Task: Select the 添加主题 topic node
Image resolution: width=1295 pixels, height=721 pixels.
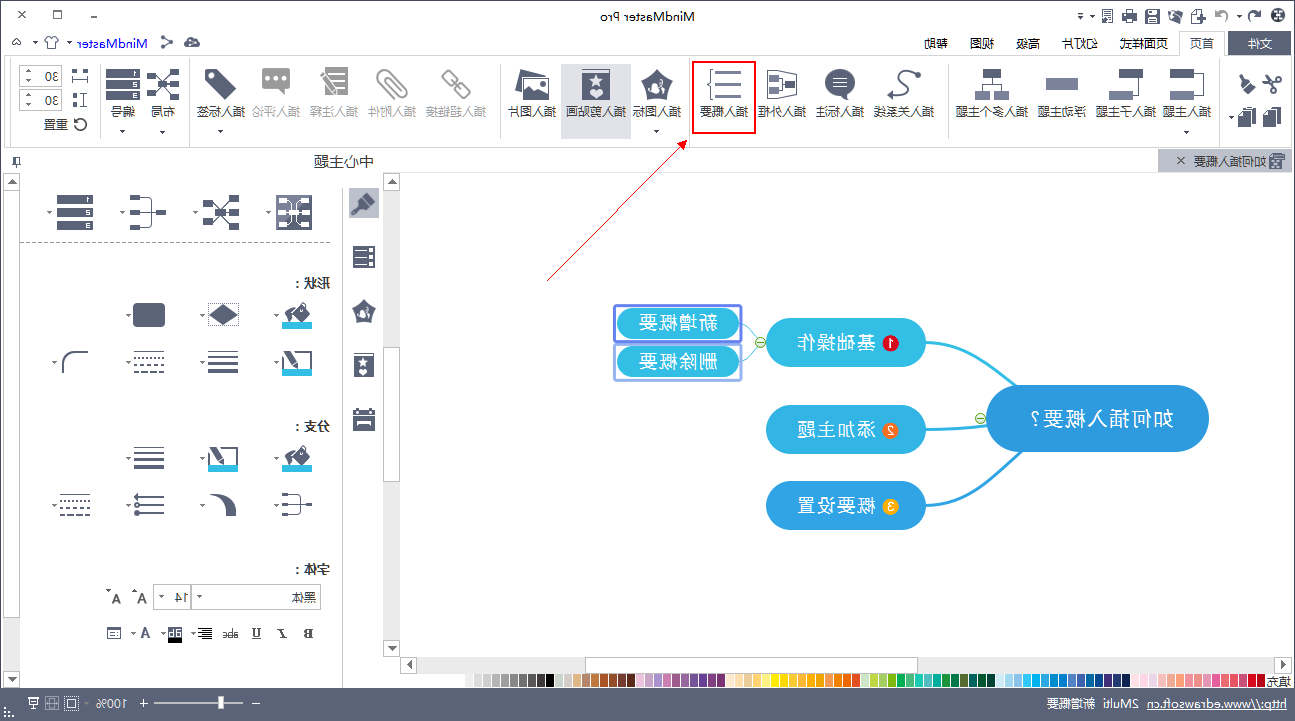Action: pos(846,430)
